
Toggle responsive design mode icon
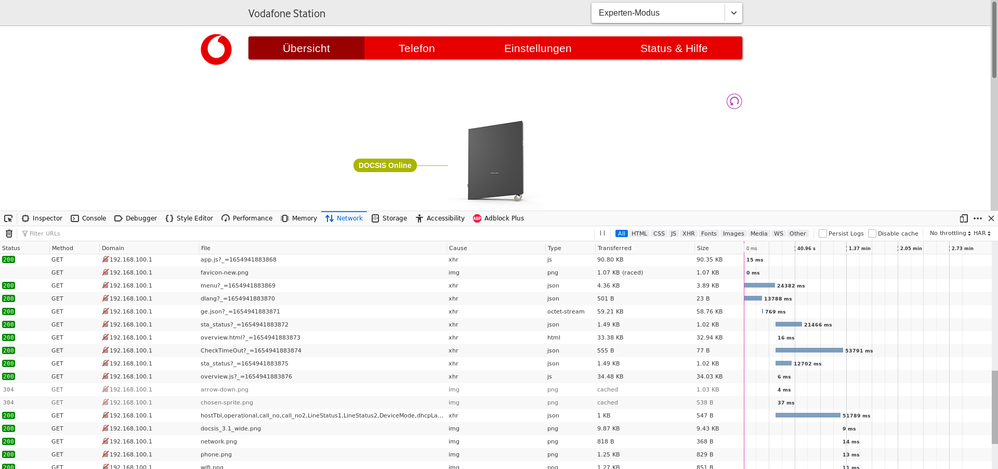964,218
